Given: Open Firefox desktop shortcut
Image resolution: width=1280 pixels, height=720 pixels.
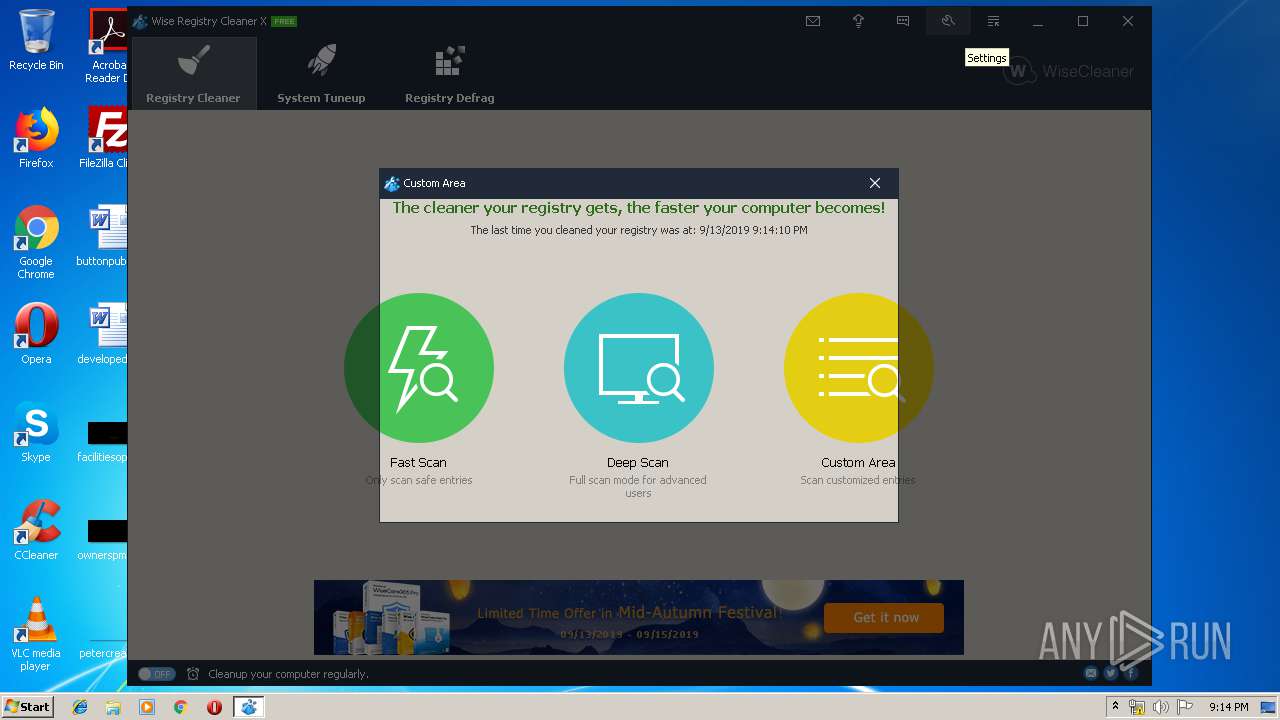Looking at the screenshot, I should coord(36,138).
